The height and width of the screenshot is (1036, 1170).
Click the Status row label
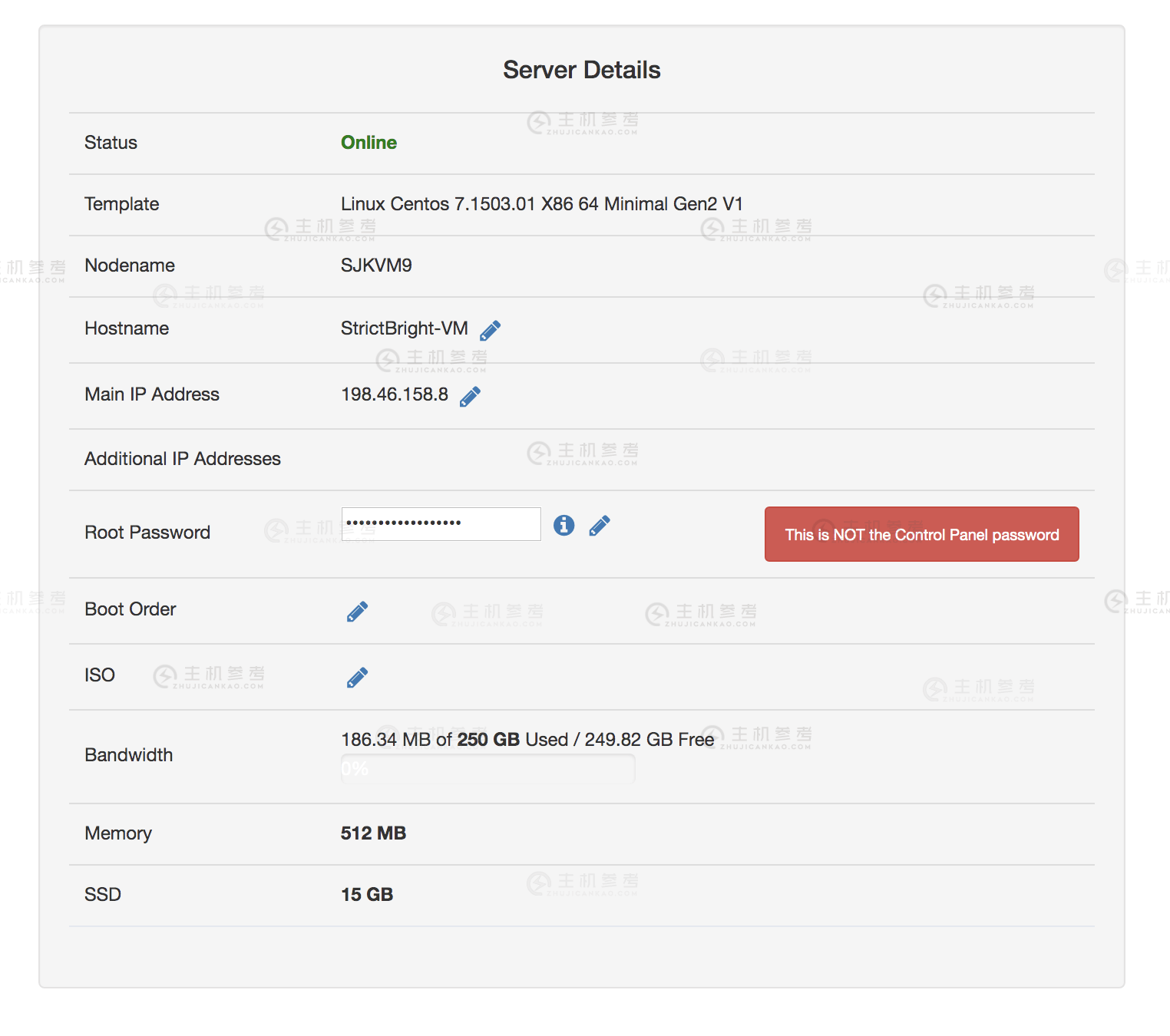point(111,143)
